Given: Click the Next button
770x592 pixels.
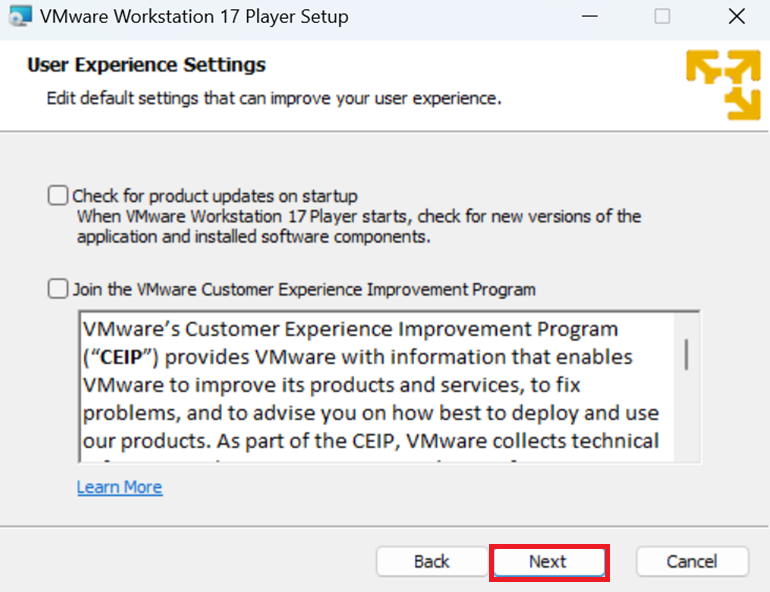Looking at the screenshot, I should click(549, 562).
